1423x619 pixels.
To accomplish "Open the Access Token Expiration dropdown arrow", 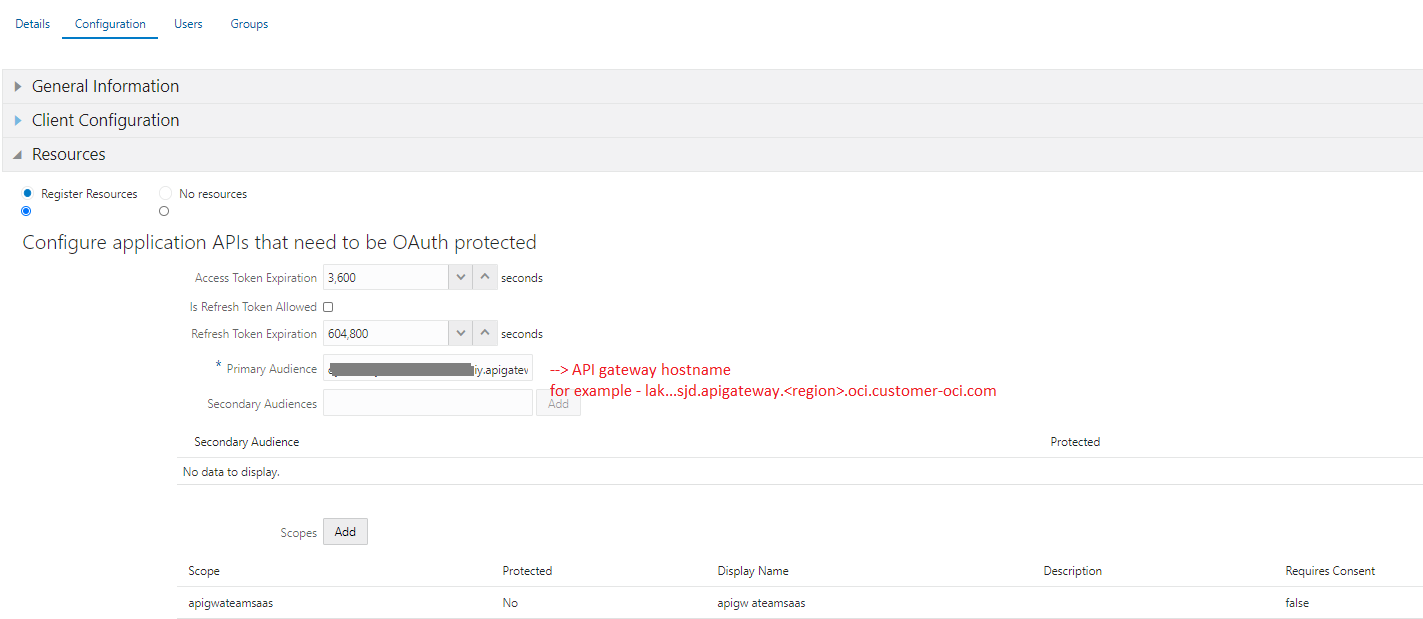I will click(x=460, y=277).
